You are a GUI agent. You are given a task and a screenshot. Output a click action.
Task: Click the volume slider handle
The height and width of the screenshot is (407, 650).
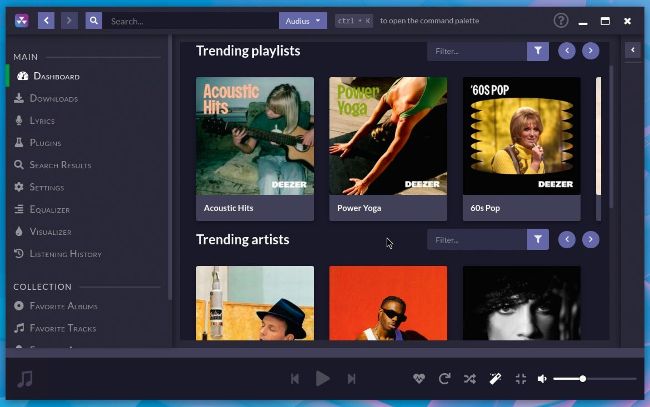pos(582,378)
